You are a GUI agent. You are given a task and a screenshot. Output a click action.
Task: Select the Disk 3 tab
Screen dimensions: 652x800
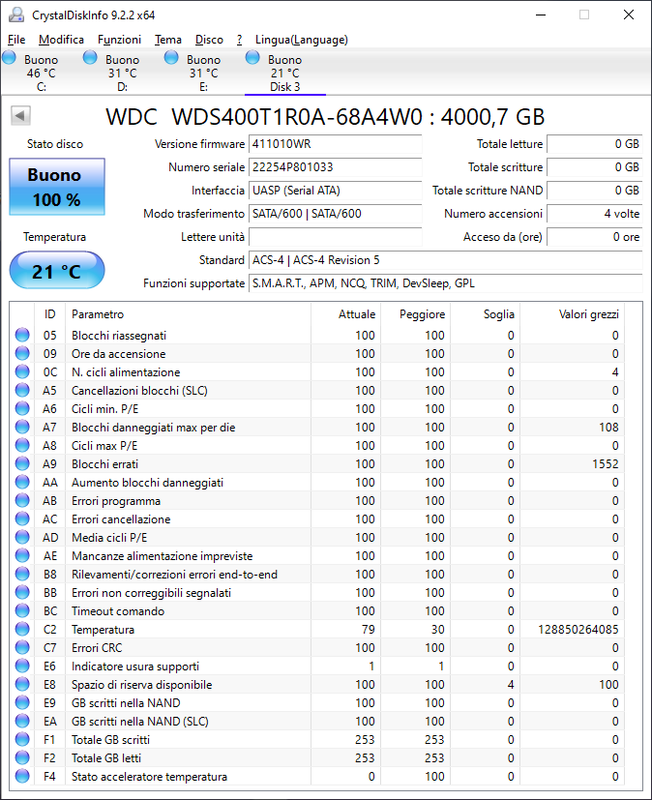click(x=285, y=72)
